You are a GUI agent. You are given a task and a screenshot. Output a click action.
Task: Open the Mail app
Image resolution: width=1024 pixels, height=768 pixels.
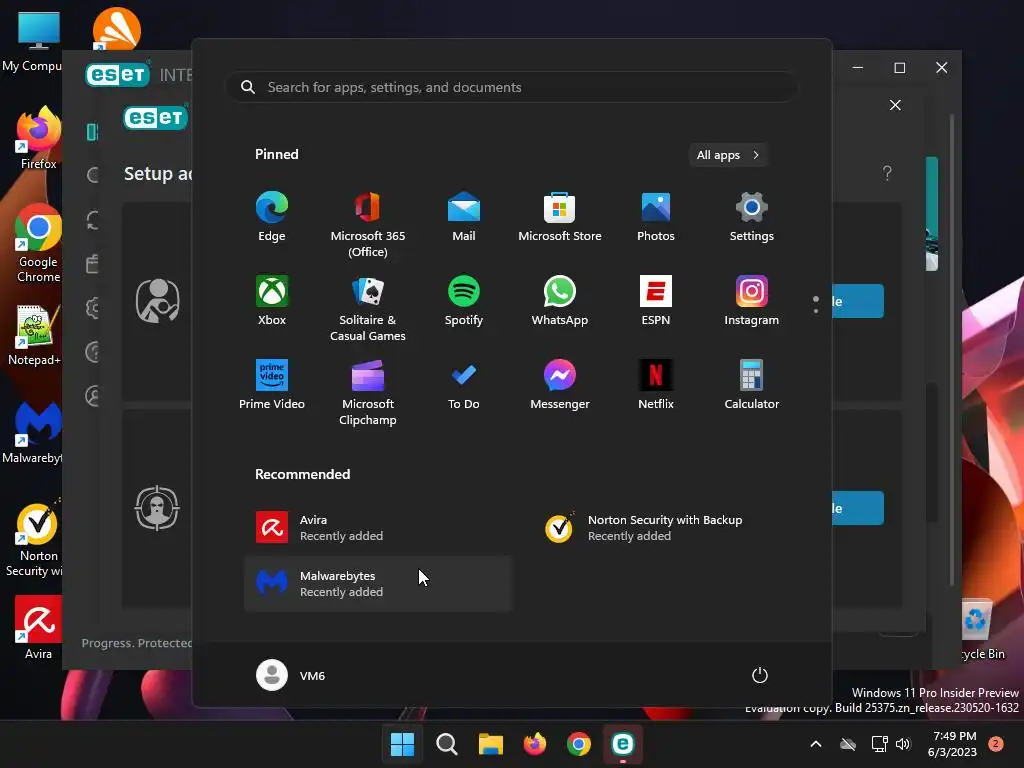click(x=464, y=217)
